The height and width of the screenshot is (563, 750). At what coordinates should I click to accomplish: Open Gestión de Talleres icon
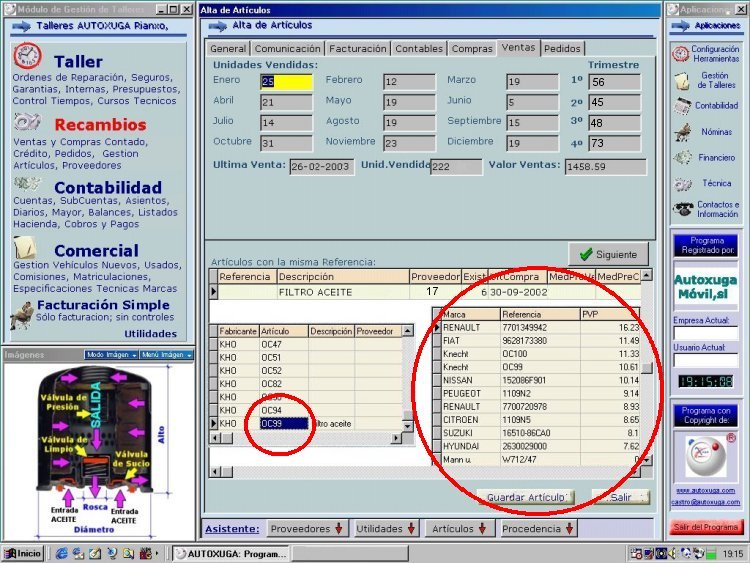(682, 81)
